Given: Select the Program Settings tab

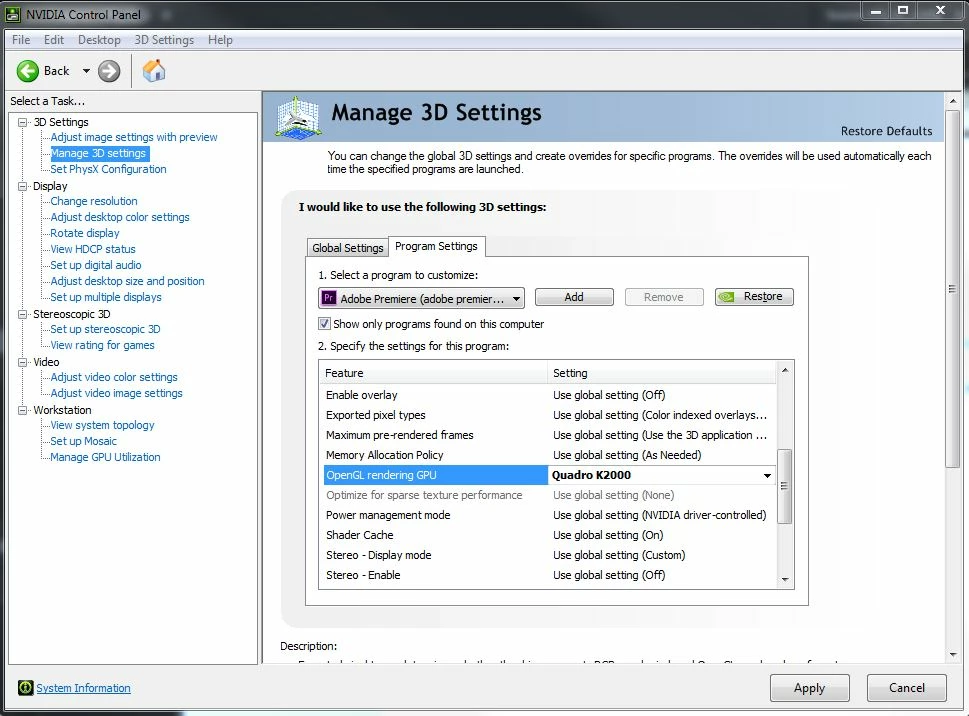Looking at the screenshot, I should coord(436,246).
